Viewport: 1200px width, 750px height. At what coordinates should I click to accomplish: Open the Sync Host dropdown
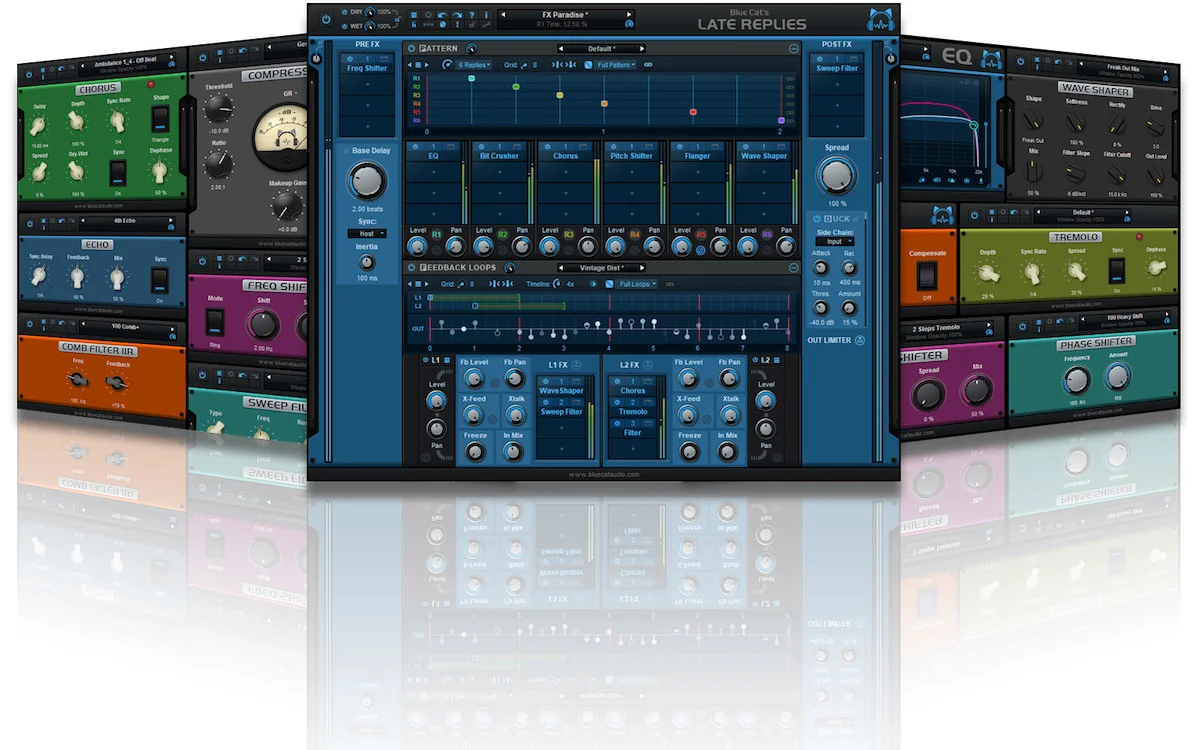(x=367, y=233)
